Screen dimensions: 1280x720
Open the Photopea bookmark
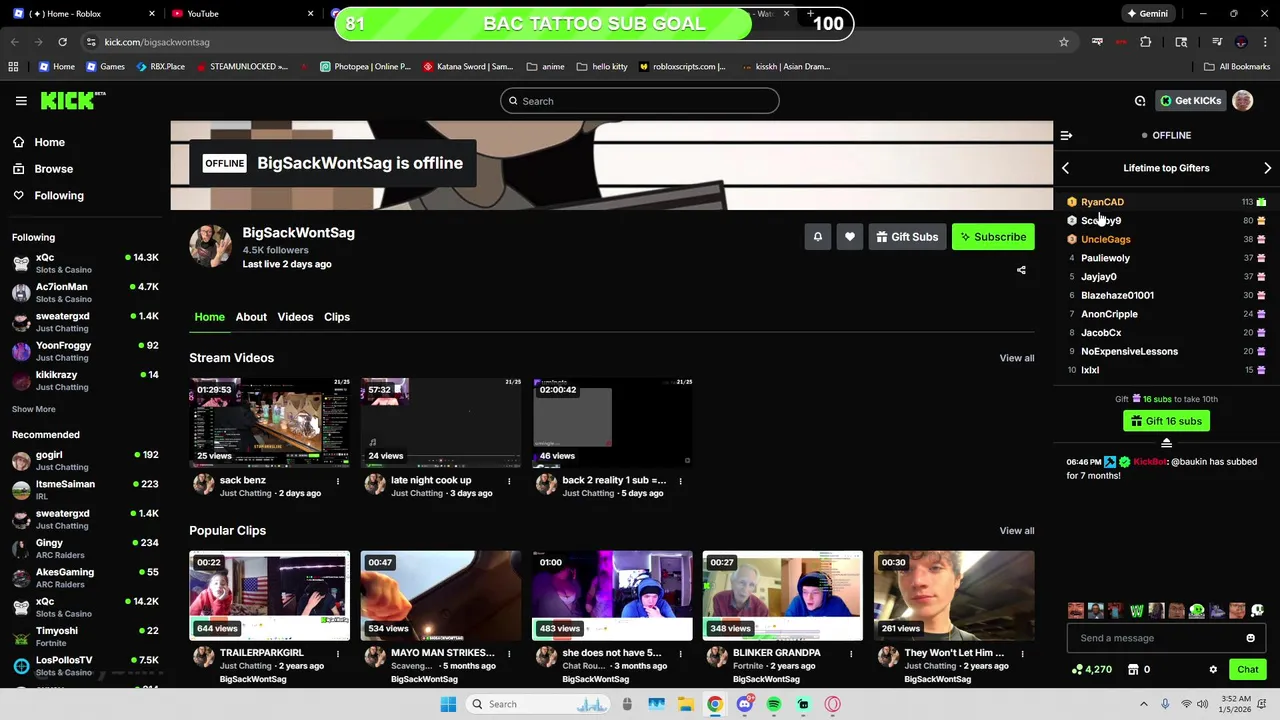(365, 67)
